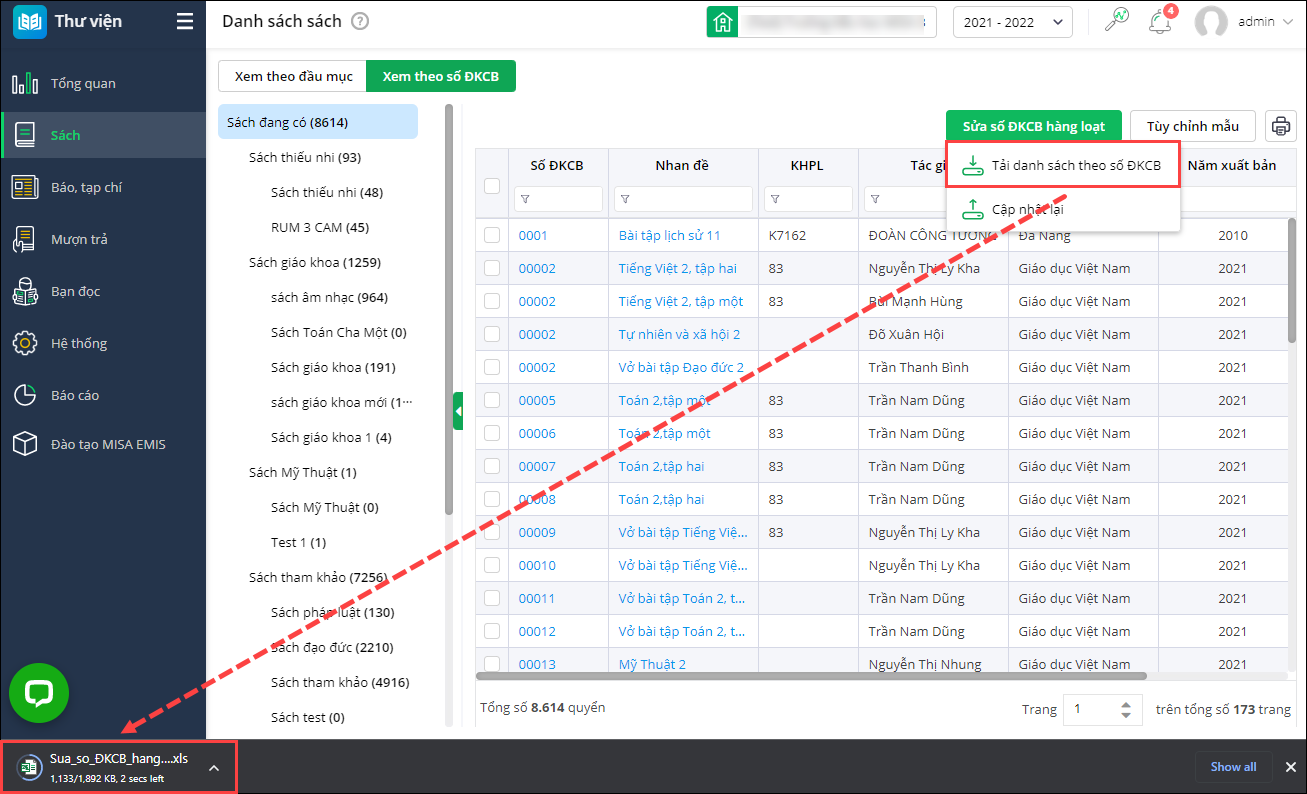
Task: Toggle the select-all checkbox in table header
Action: [x=492, y=185]
